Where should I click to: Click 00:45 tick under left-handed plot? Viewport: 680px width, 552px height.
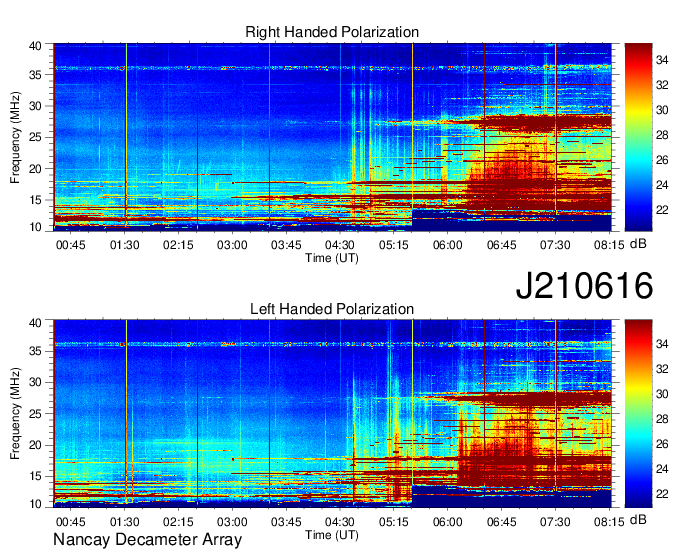coord(71,522)
